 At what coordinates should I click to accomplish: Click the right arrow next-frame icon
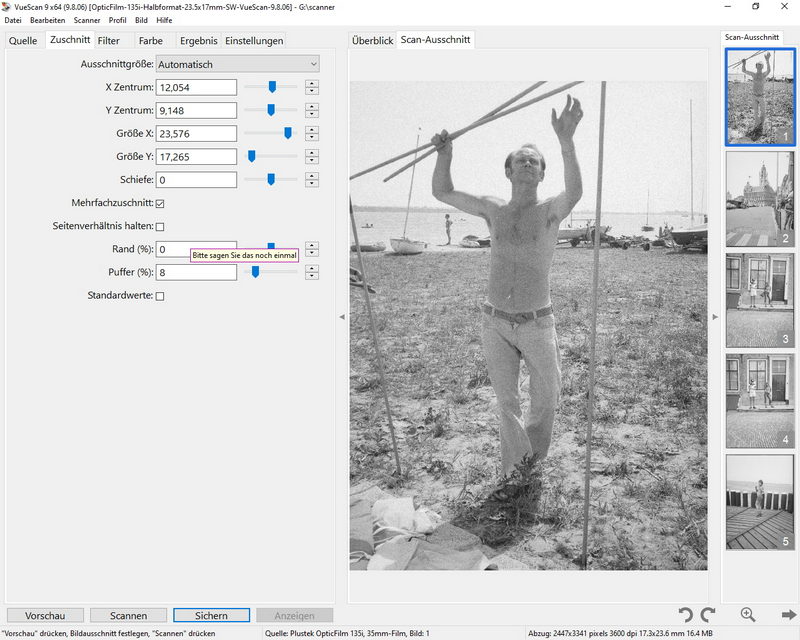click(x=789, y=615)
